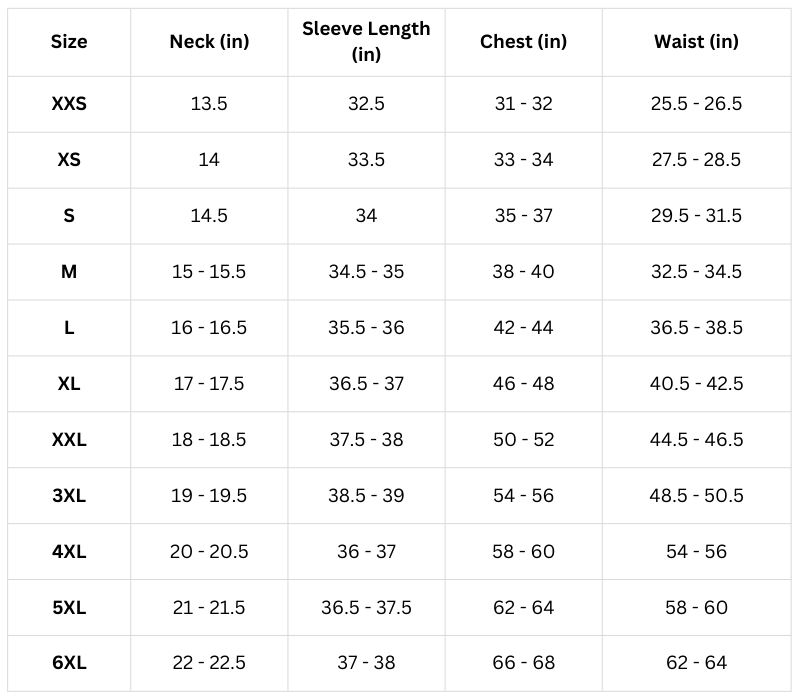Select the M size row label
Screen dimensions: 800x700
click(x=69, y=272)
